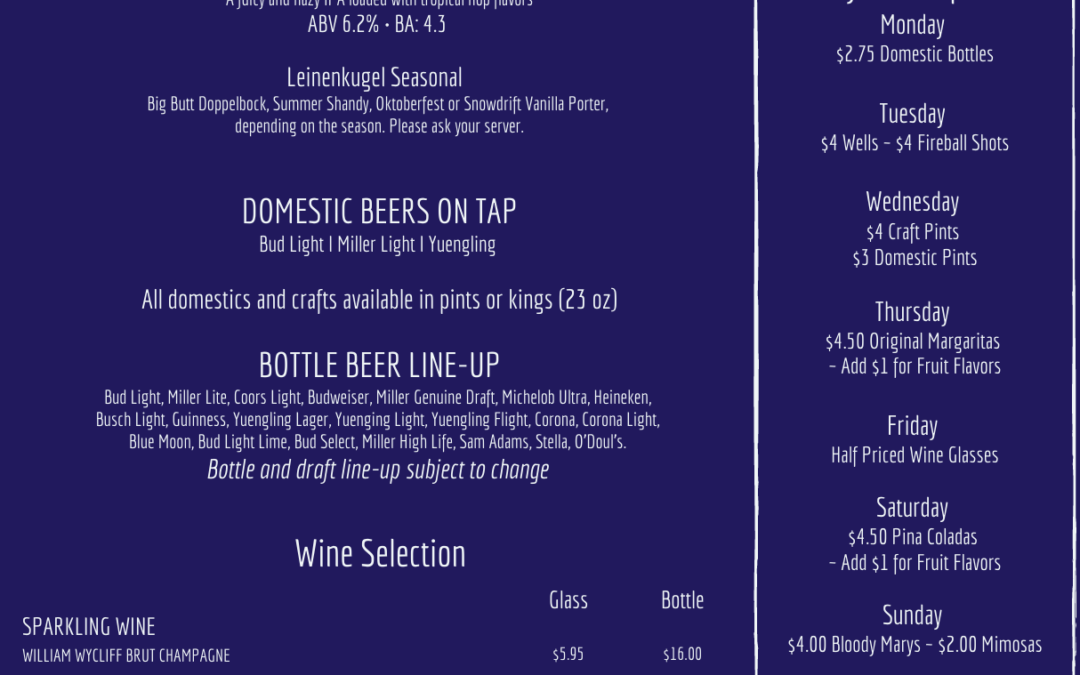Click the $16.00 bottle price
Image resolution: width=1080 pixels, height=675 pixels.
click(683, 654)
